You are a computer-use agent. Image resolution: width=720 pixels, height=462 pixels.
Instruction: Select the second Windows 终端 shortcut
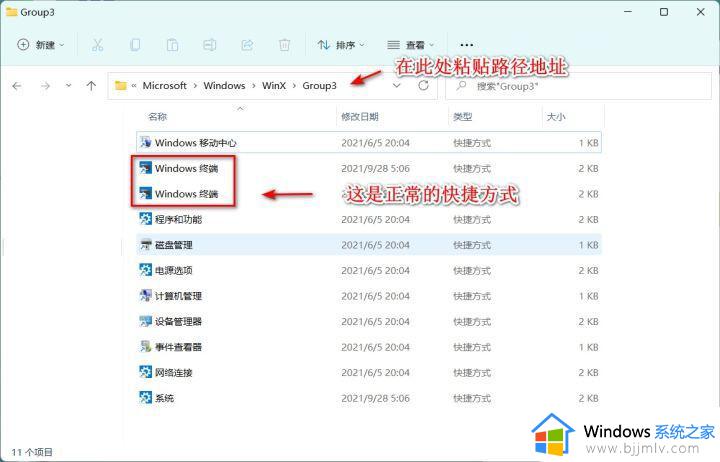pyautogui.click(x=369, y=194)
